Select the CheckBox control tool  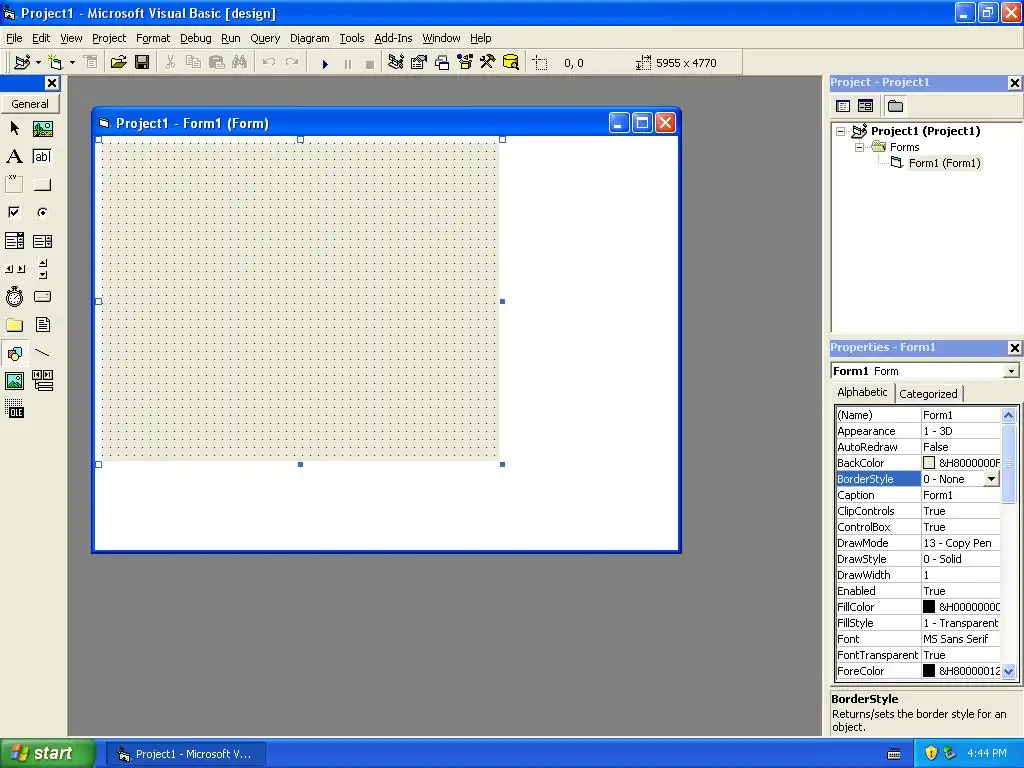(14, 212)
